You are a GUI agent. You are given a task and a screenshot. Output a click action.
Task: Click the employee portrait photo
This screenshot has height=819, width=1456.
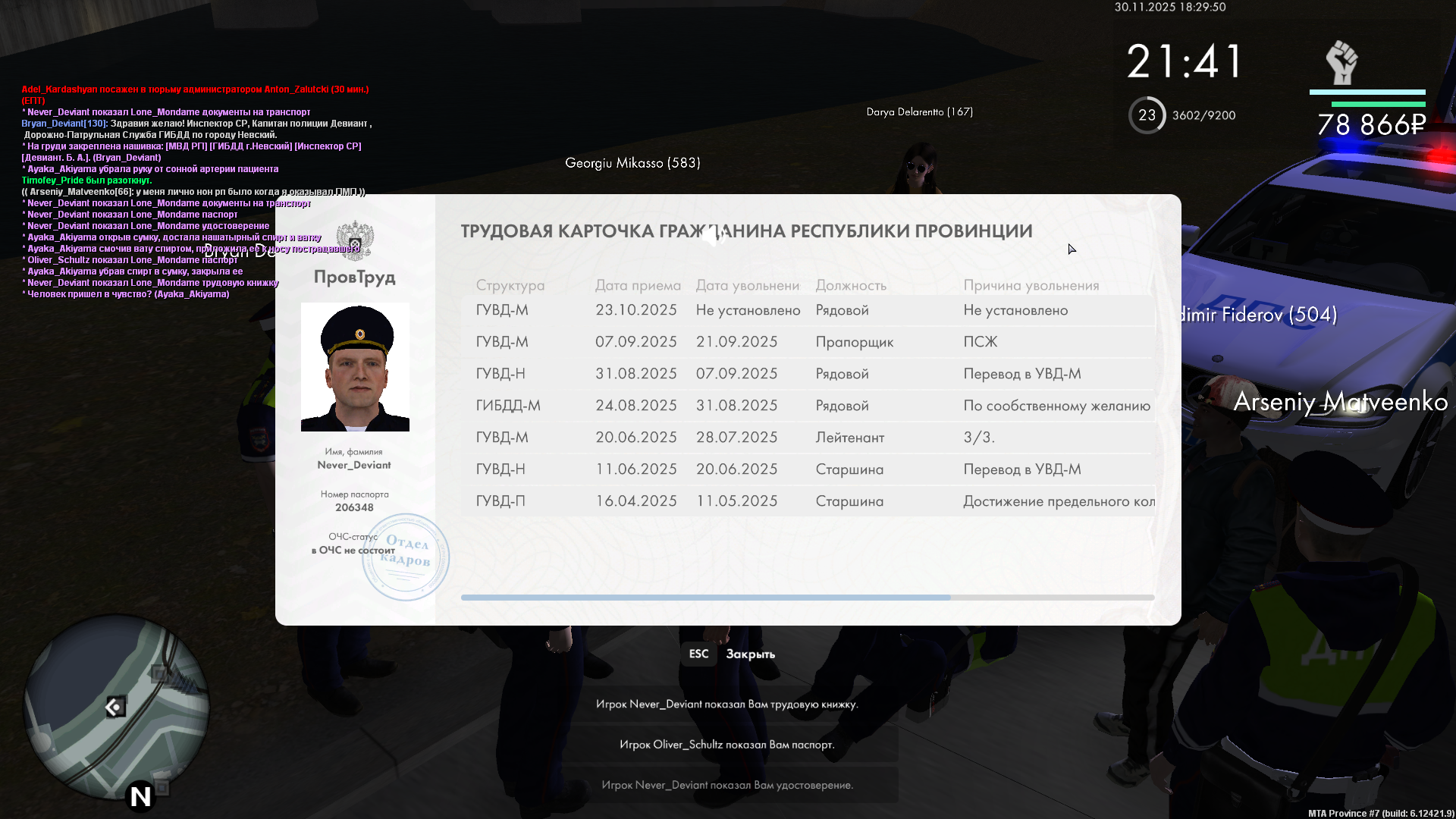355,367
